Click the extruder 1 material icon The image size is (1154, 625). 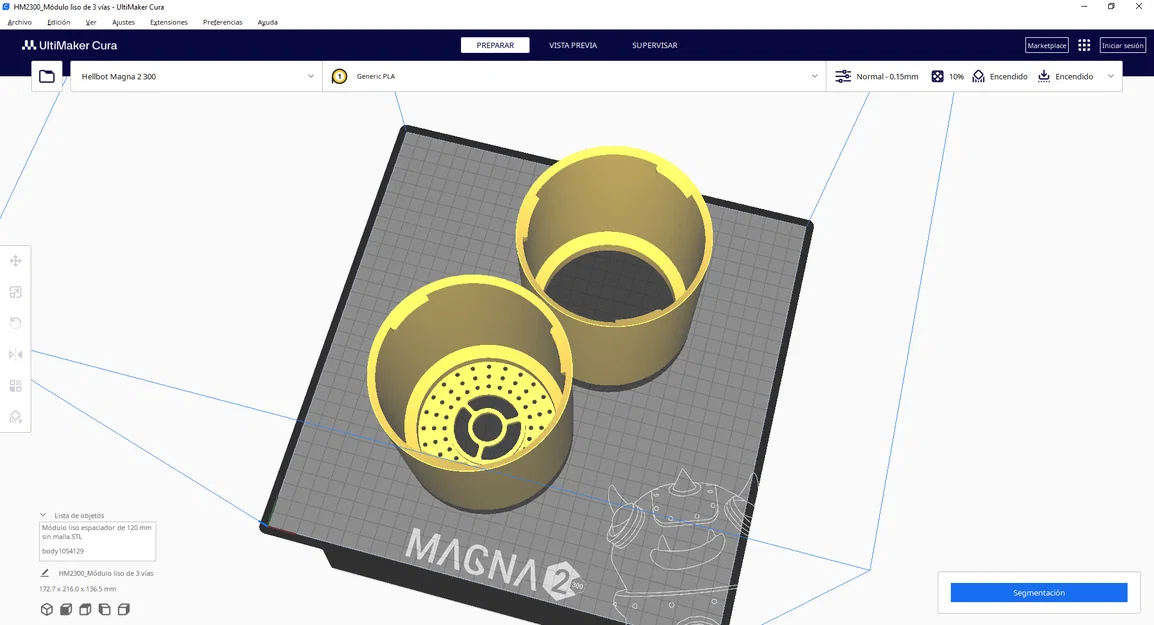coord(339,77)
